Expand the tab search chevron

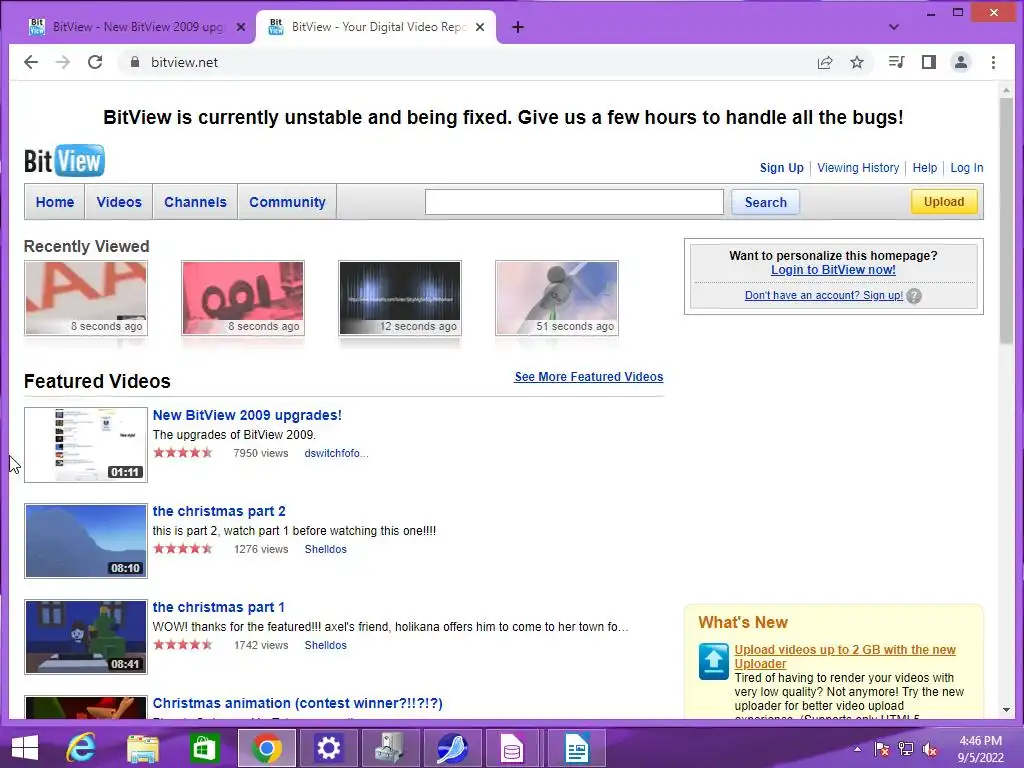pyautogui.click(x=894, y=27)
